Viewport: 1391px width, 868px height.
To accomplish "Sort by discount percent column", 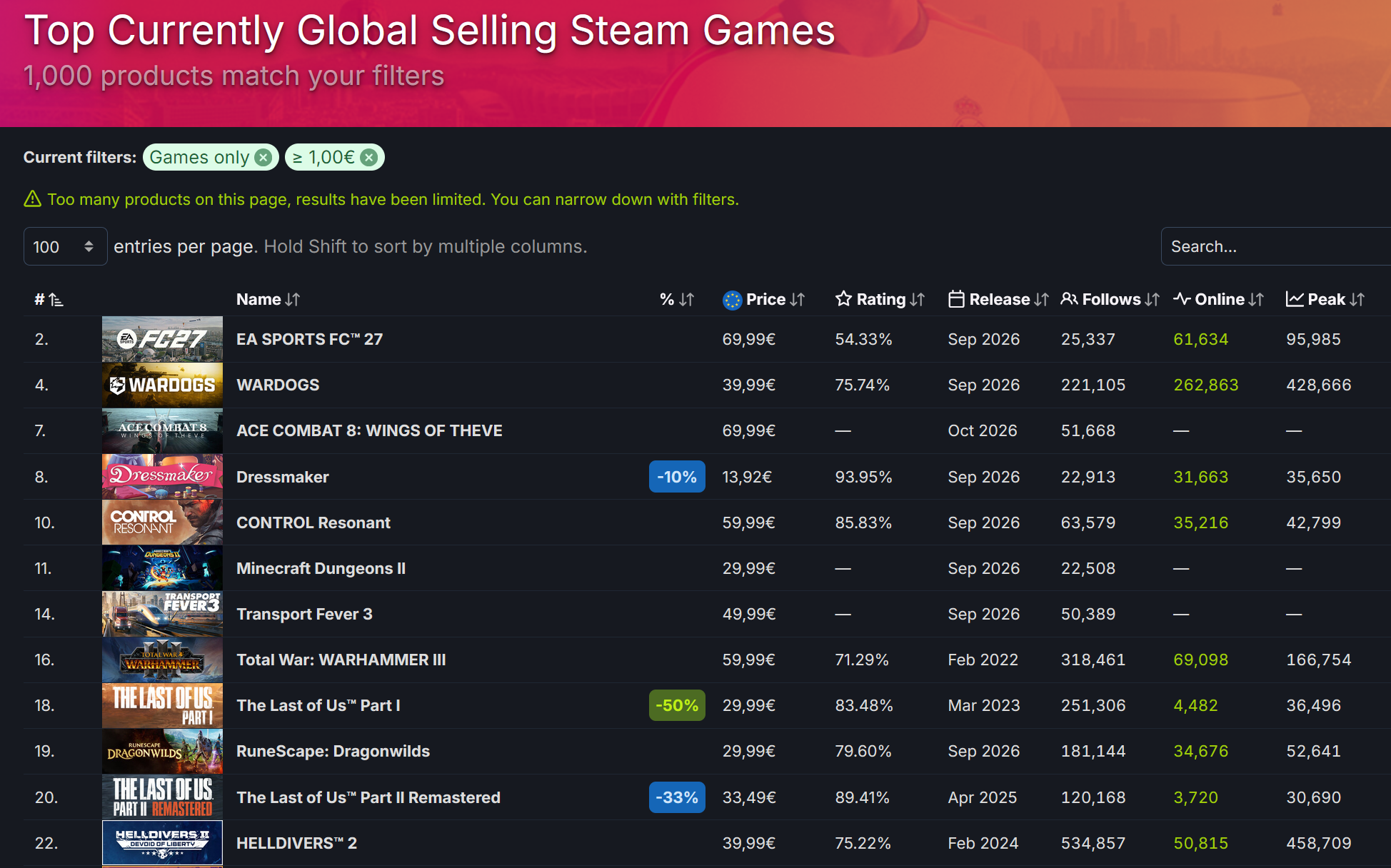I will tap(676, 300).
